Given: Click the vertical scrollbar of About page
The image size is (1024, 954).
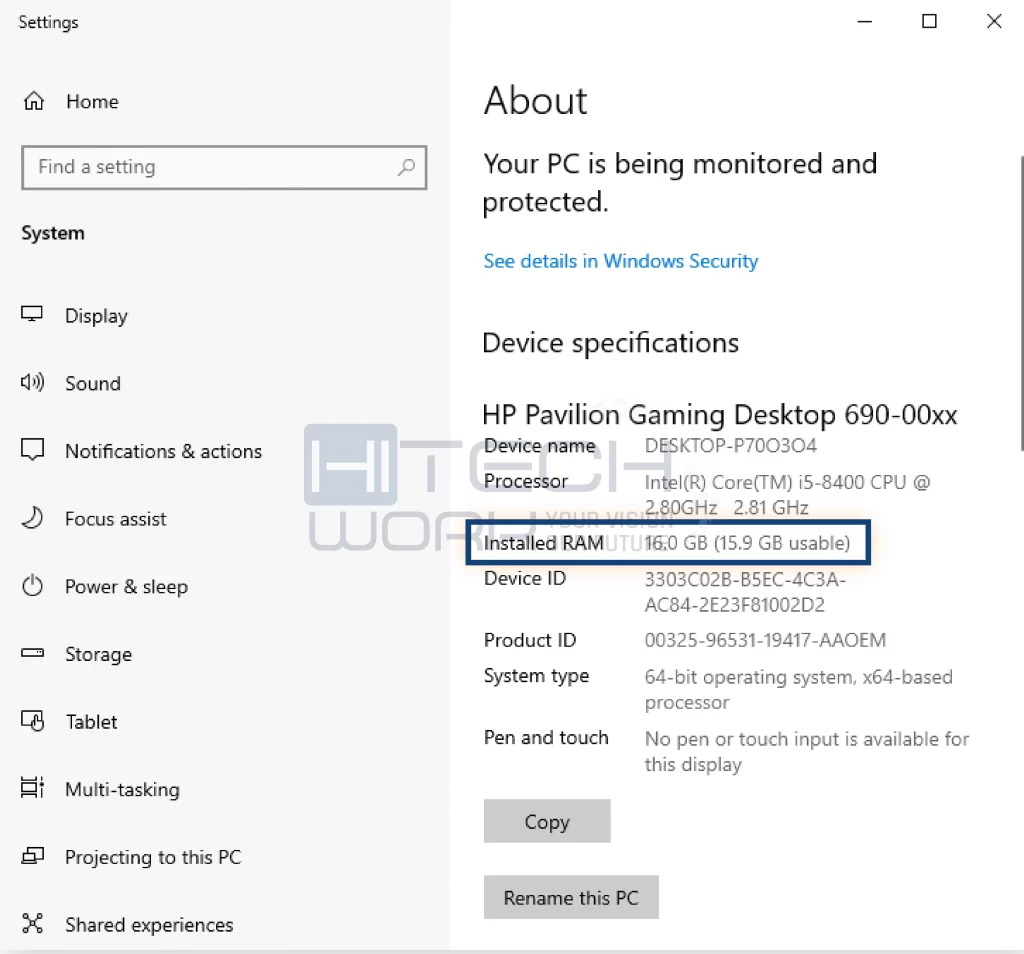Looking at the screenshot, I should [x=1021, y=304].
